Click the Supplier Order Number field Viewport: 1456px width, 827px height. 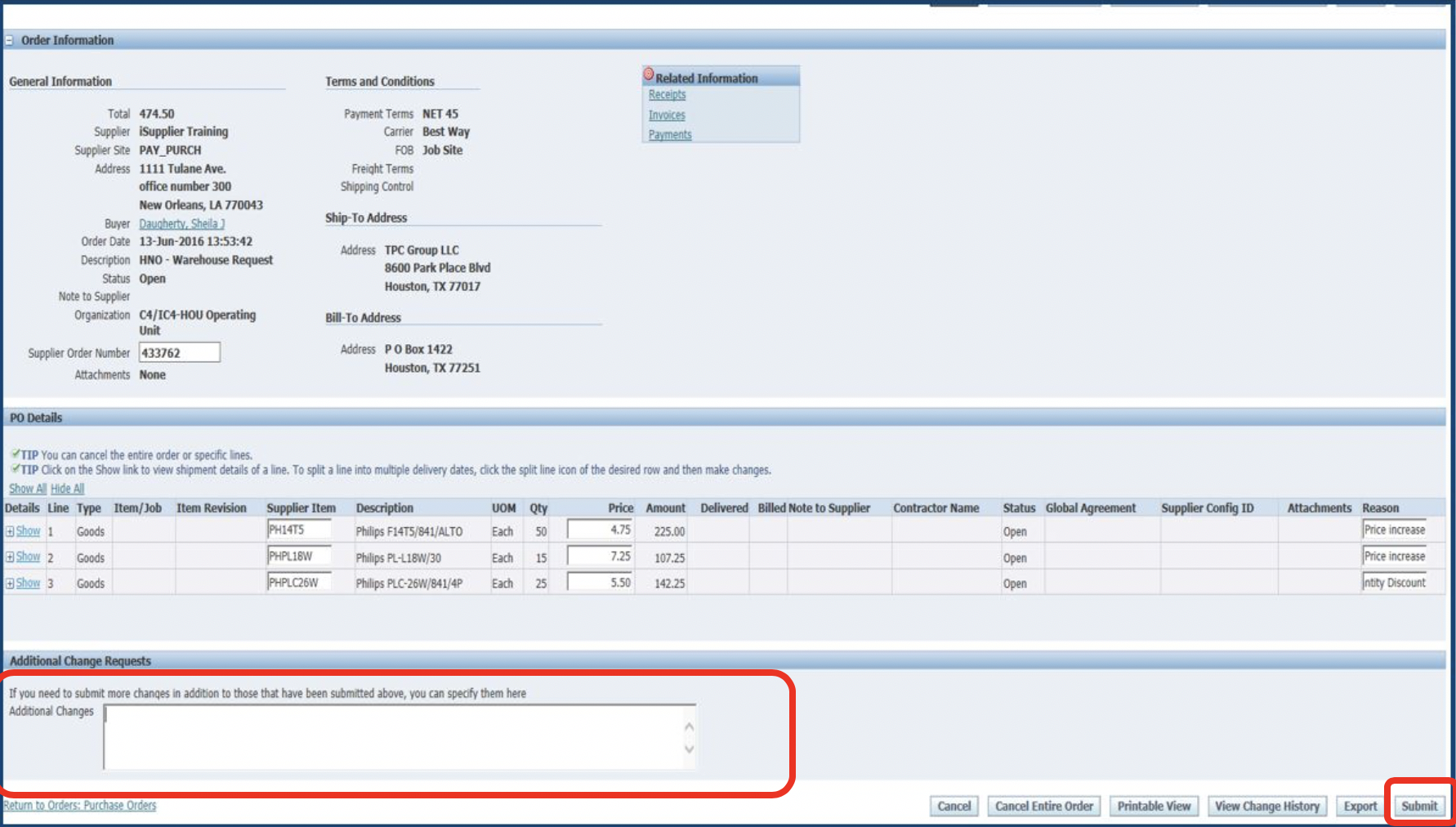(179, 353)
